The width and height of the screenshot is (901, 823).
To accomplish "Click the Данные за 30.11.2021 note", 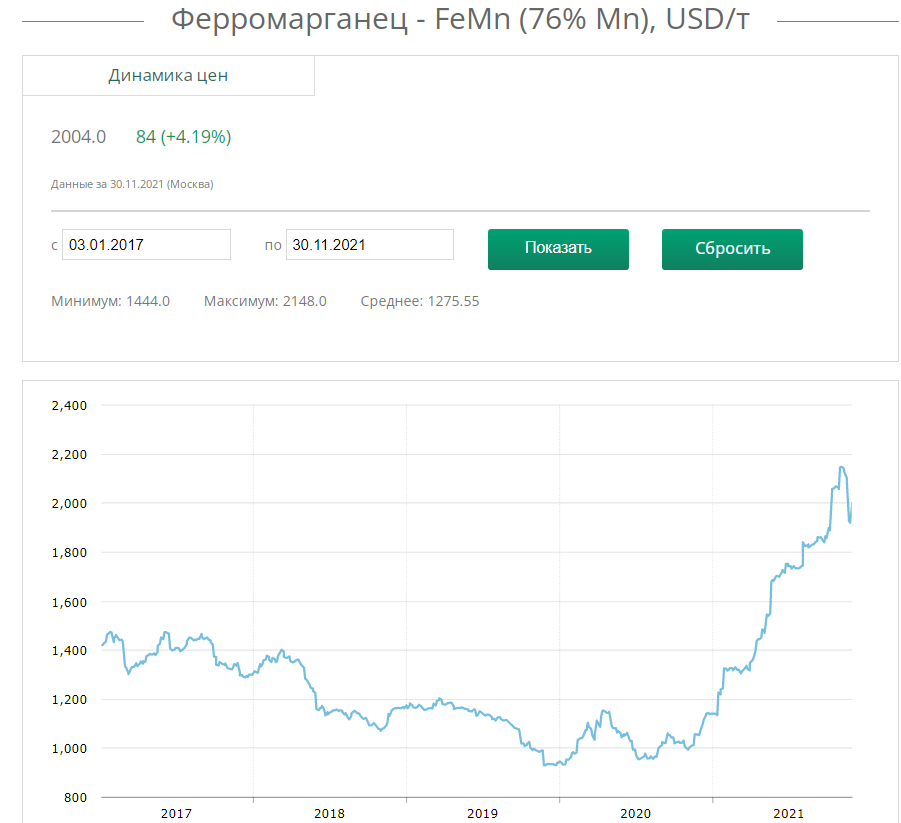I will point(132,184).
